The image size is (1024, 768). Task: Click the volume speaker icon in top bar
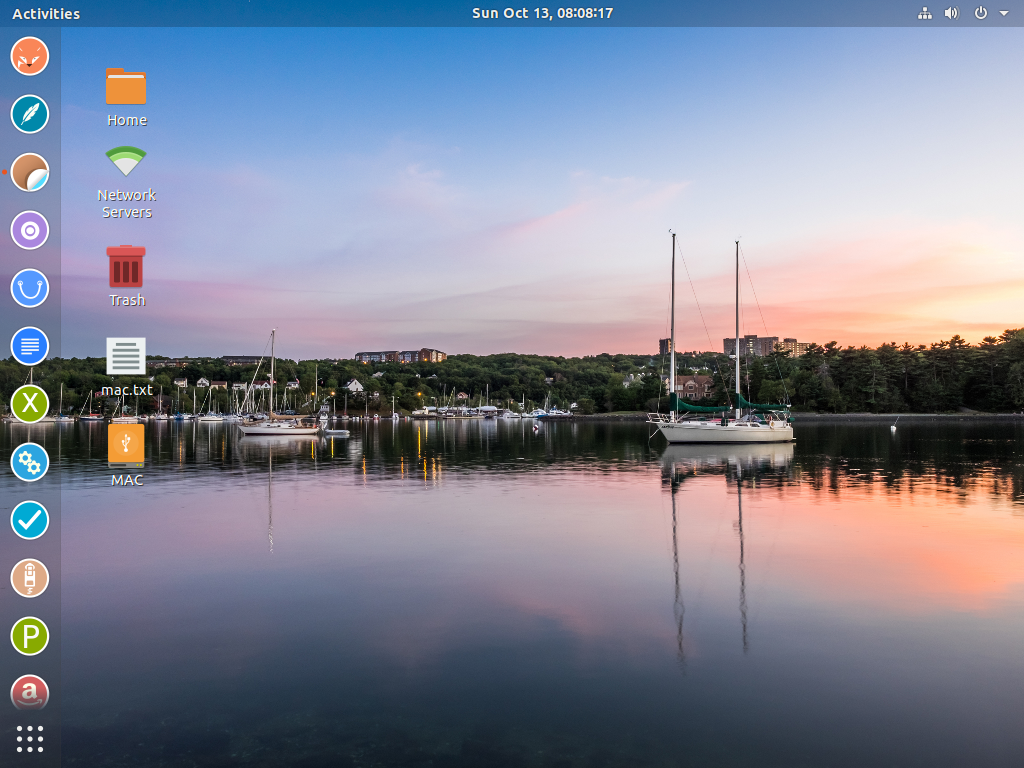tap(952, 13)
